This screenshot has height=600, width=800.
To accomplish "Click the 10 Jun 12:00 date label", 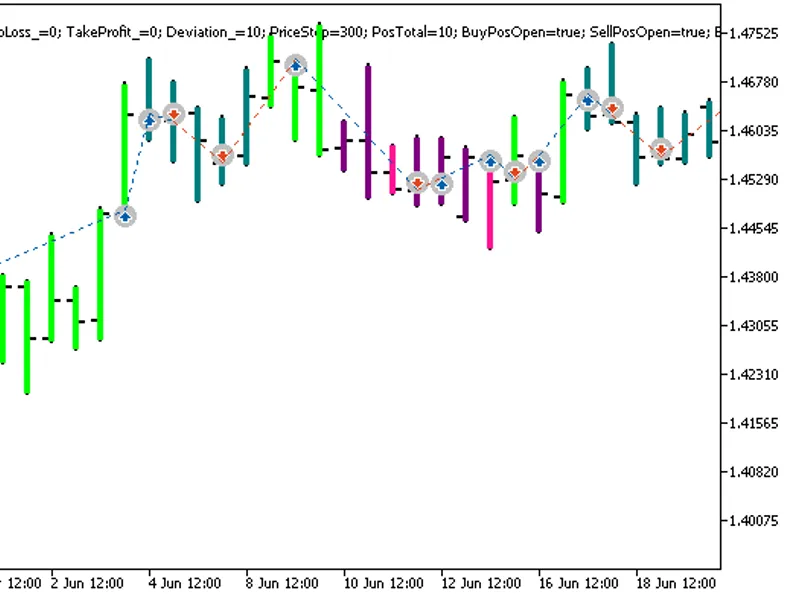I will tap(384, 583).
